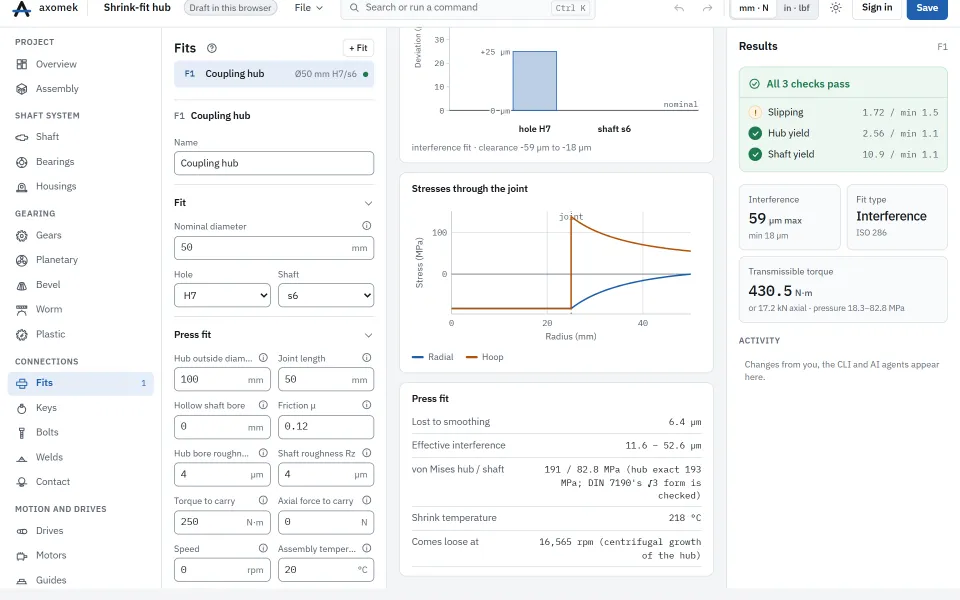Show info for Assembly temperature
960x600 pixels.
coord(367,549)
